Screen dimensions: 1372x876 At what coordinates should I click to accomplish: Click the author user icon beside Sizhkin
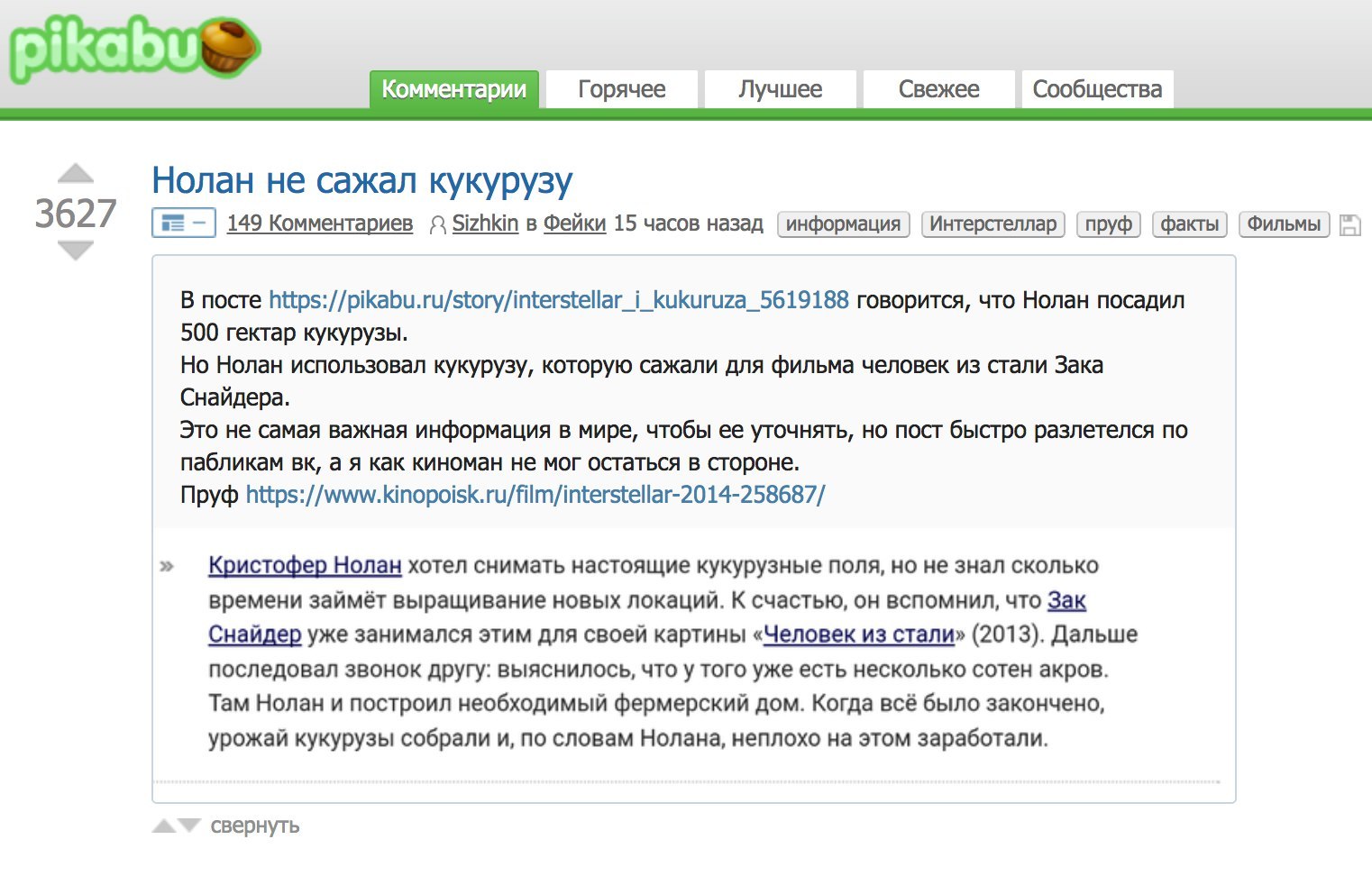[437, 224]
